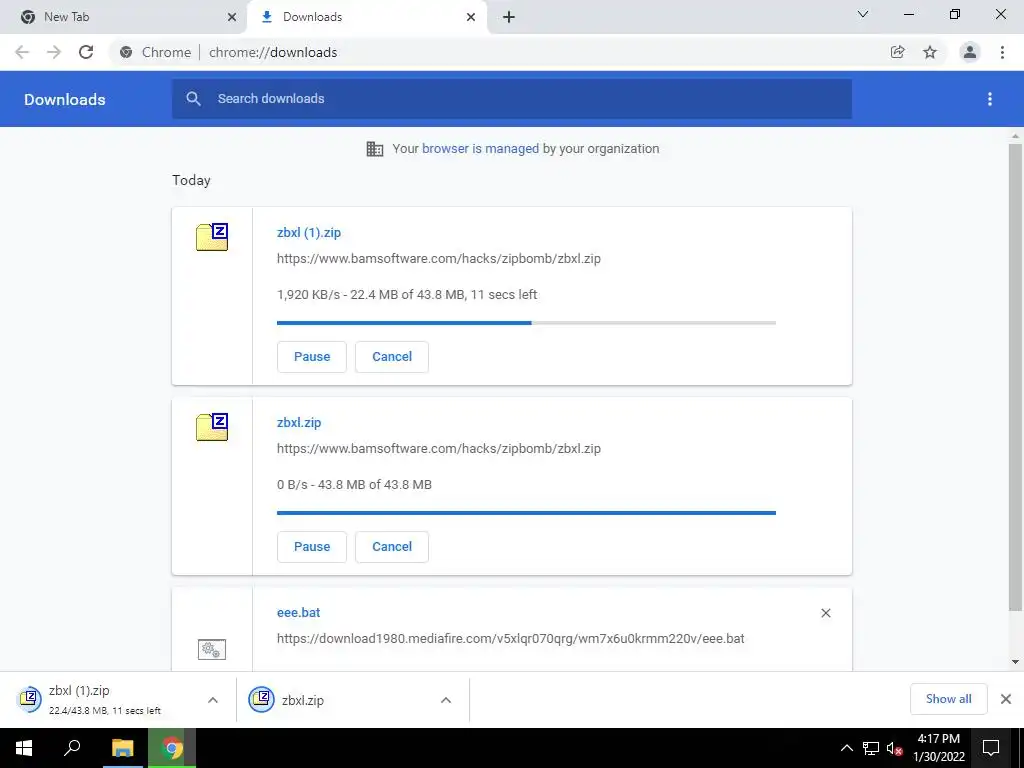Share this page icon in address bar
This screenshot has height=768, width=1024.
pyautogui.click(x=897, y=52)
